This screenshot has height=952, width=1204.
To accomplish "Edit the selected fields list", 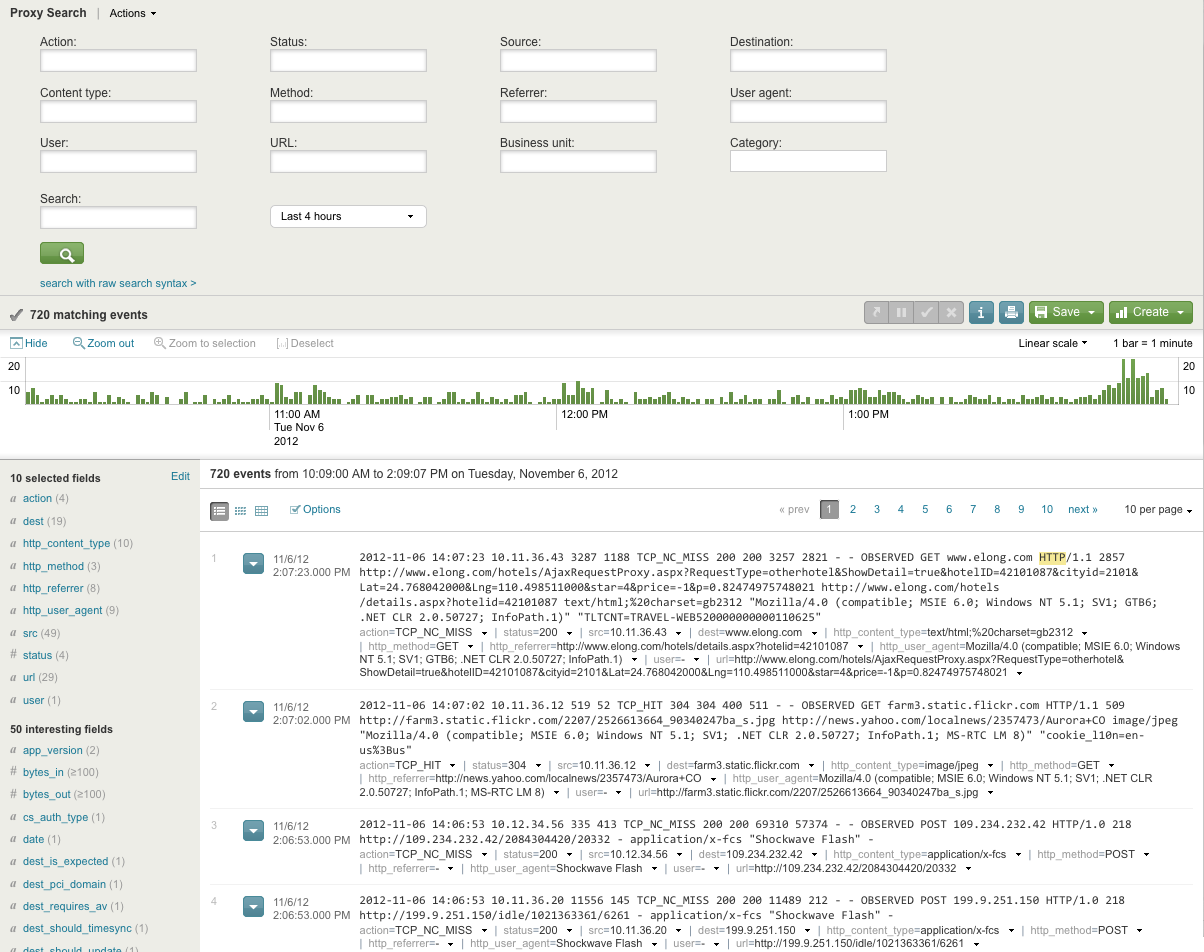I will [x=180, y=476].
